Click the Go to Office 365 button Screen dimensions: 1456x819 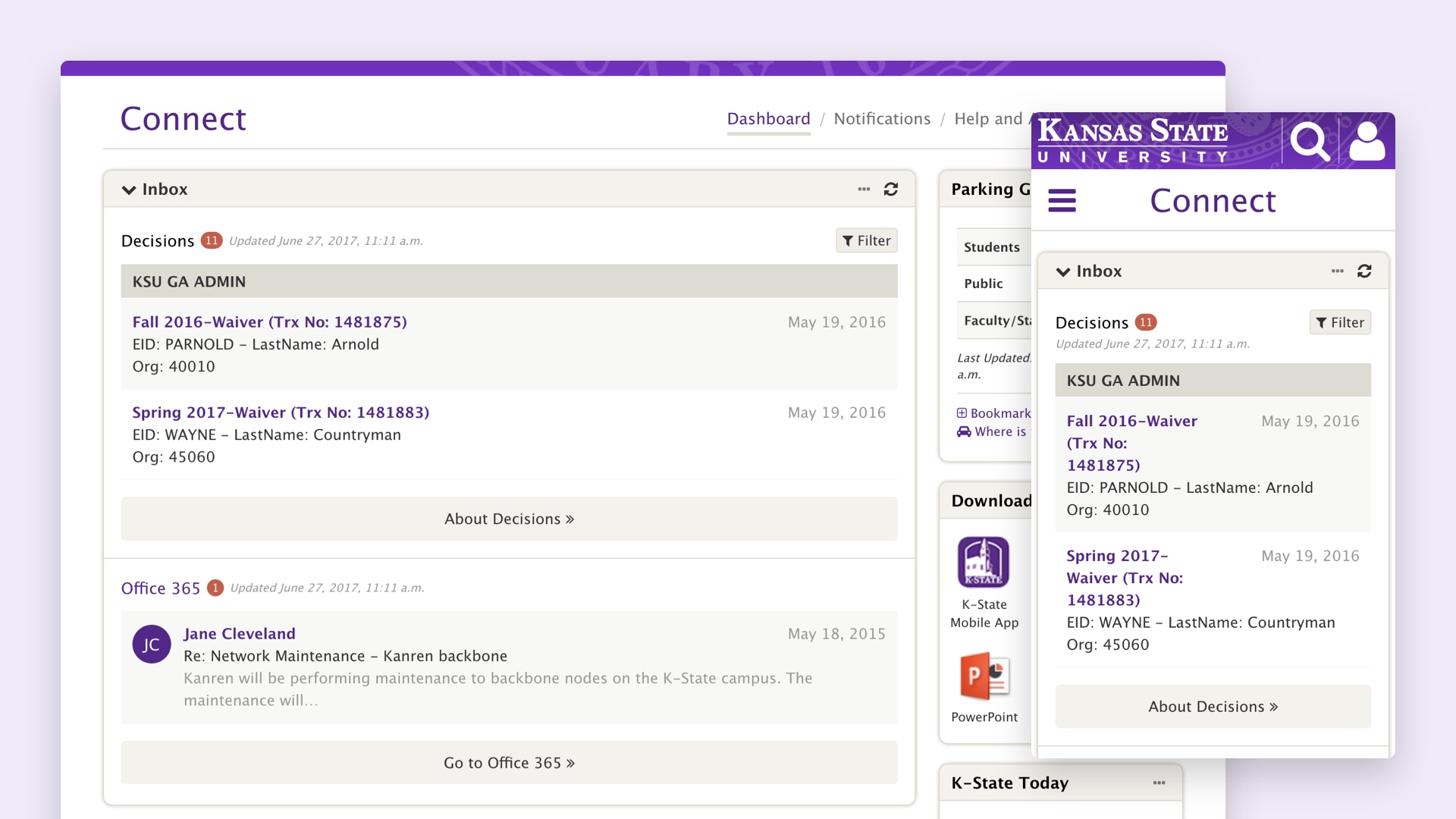(x=509, y=763)
